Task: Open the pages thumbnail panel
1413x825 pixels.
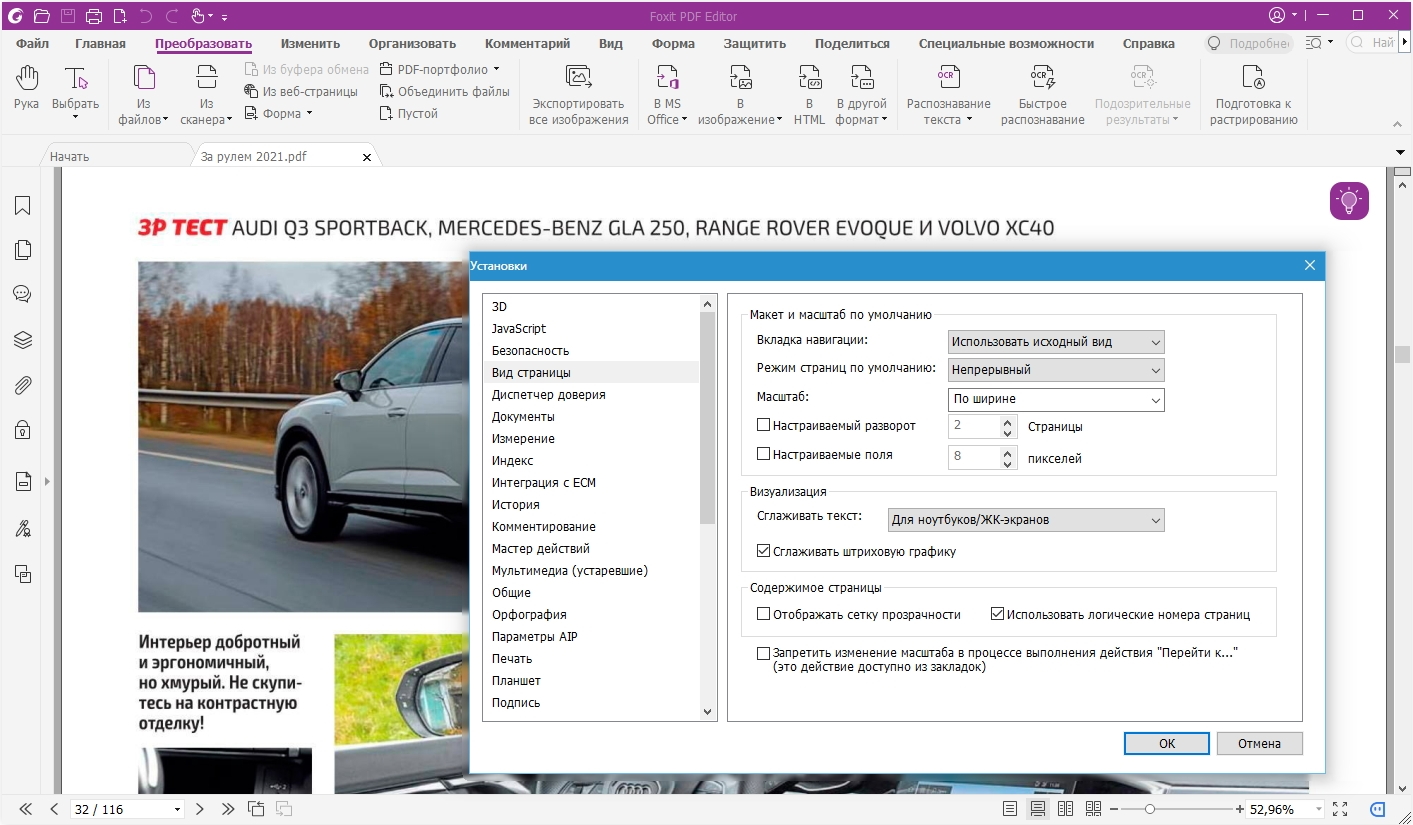Action: tap(22, 250)
